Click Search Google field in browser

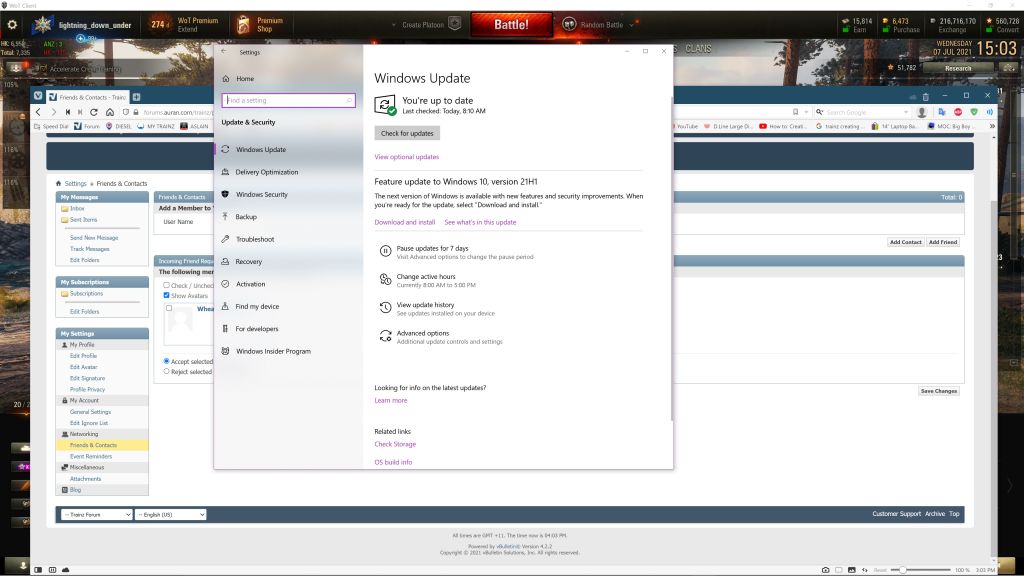865,112
